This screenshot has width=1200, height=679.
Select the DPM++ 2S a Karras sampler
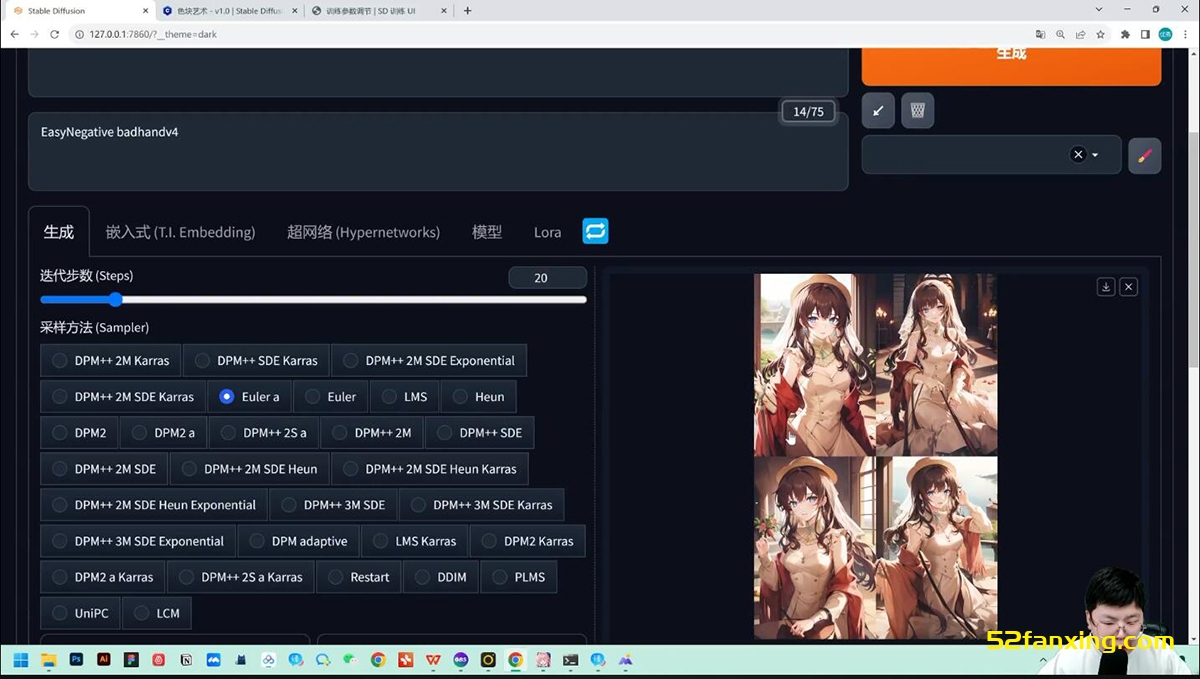tap(241, 577)
